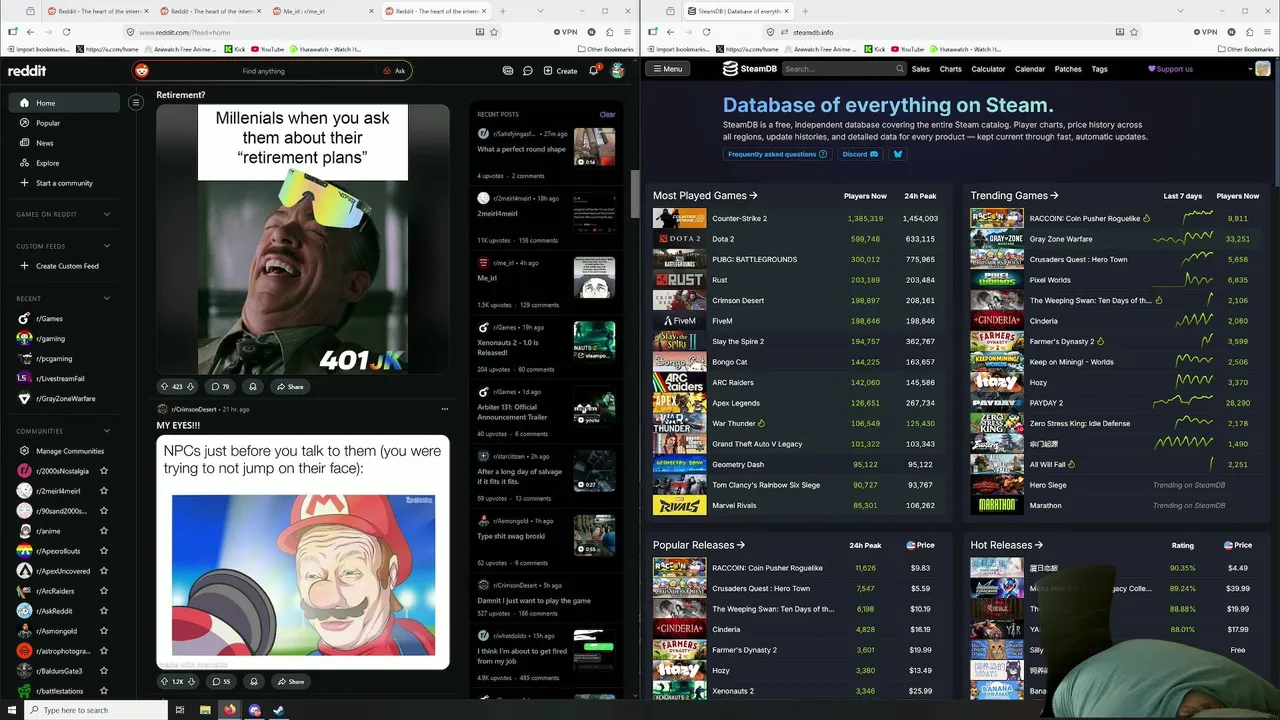This screenshot has width=1280, height=720.
Task: Open SteamDB Discord link
Action: (860, 154)
